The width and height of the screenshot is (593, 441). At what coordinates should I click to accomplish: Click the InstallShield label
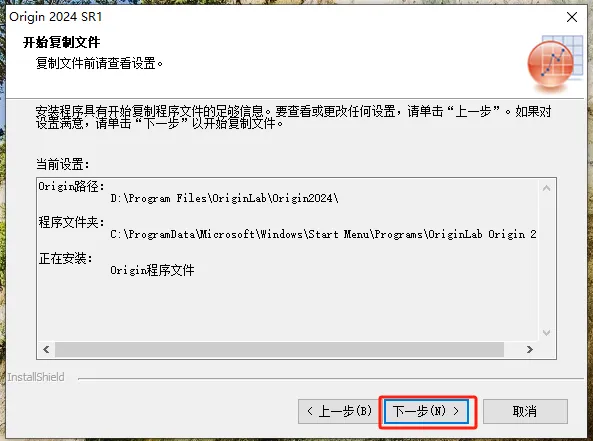pos(36,377)
